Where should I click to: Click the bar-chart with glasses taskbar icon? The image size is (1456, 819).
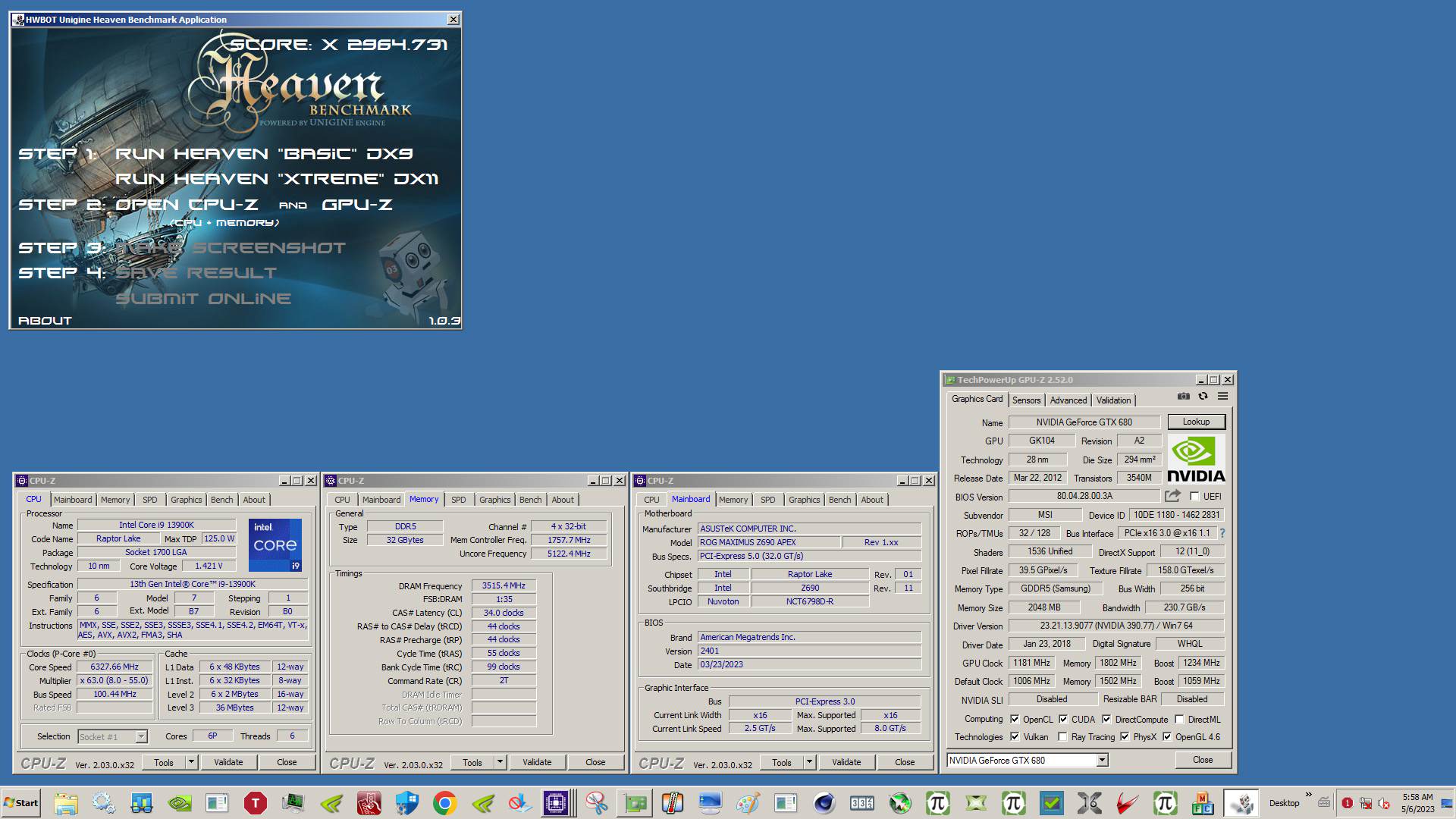click(x=142, y=803)
